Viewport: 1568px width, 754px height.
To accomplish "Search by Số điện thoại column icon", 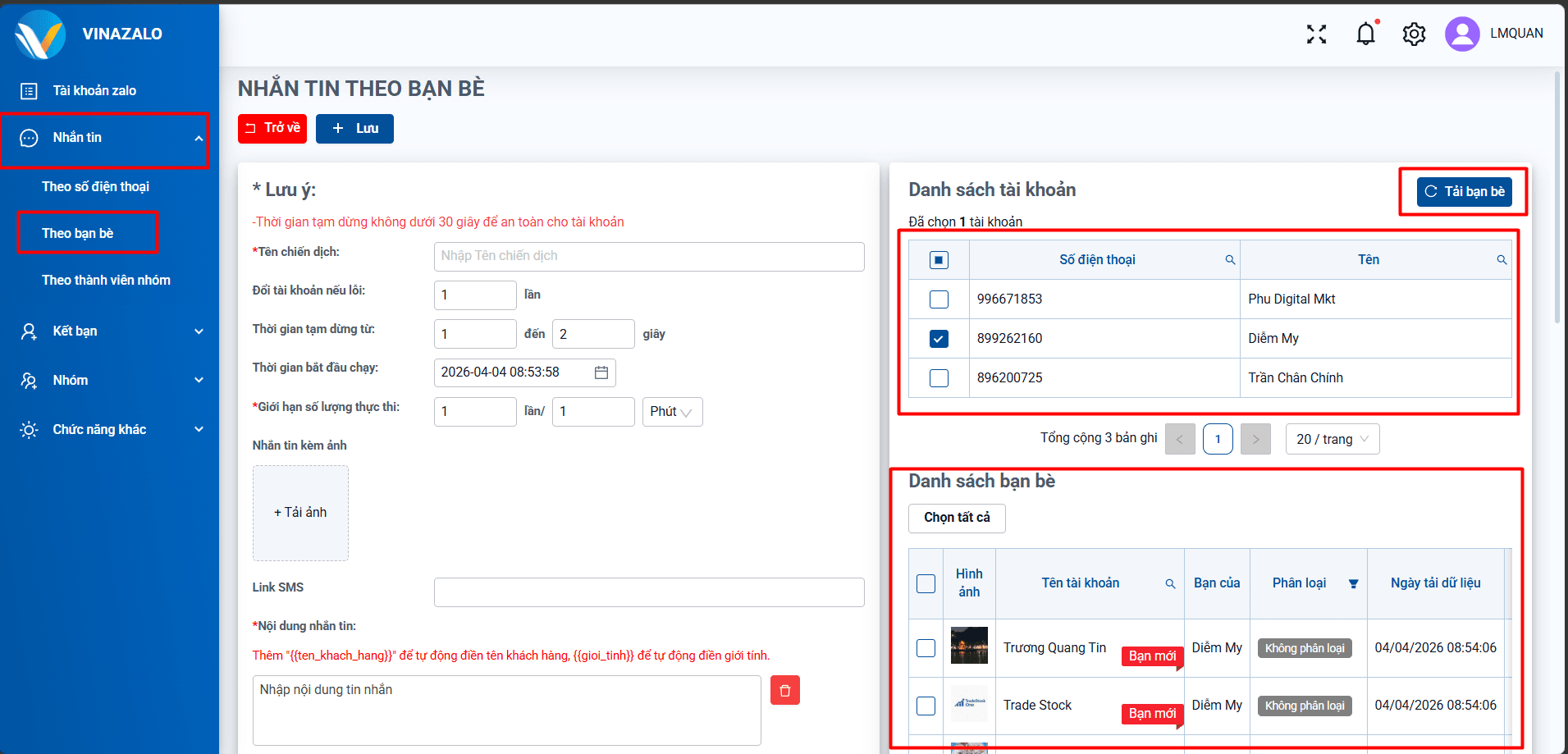I will (1230, 260).
